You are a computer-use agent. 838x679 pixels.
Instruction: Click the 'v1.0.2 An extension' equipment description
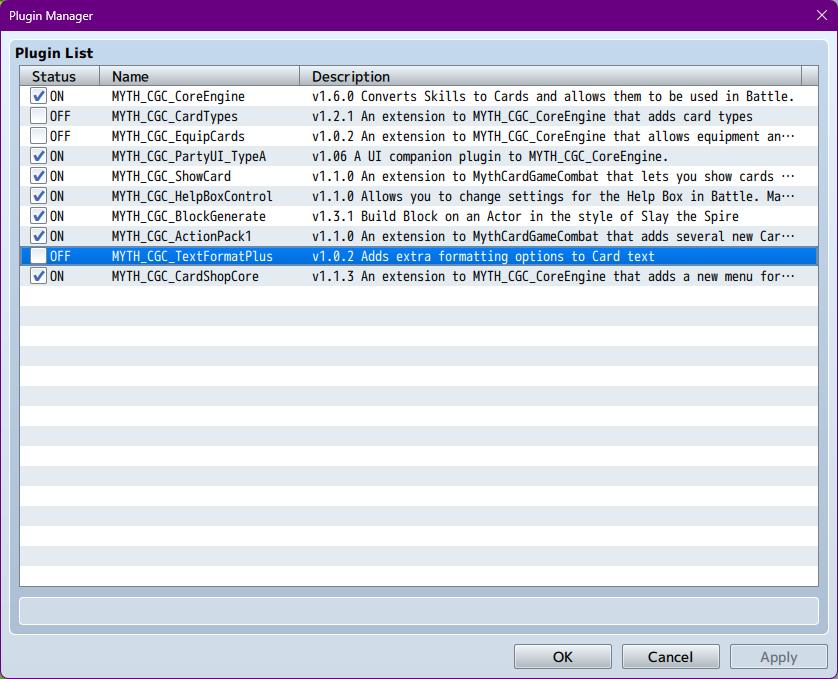click(553, 136)
